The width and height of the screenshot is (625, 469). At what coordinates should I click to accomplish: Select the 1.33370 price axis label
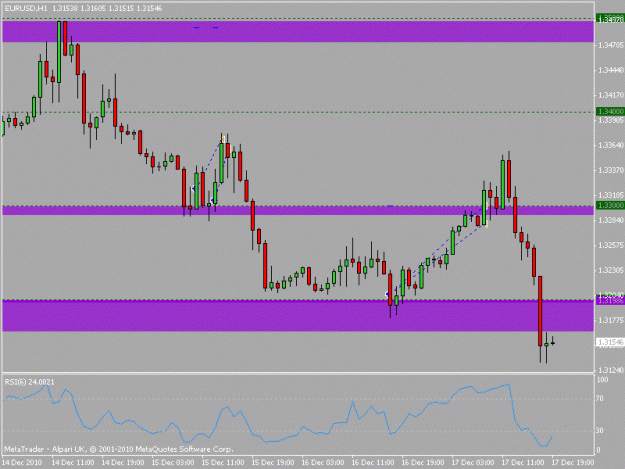point(611,170)
